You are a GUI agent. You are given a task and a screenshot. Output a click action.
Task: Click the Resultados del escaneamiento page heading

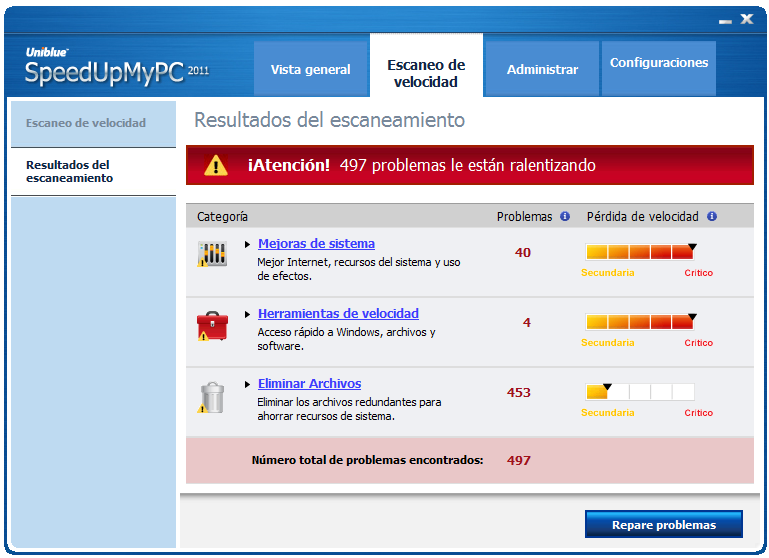click(x=330, y=120)
